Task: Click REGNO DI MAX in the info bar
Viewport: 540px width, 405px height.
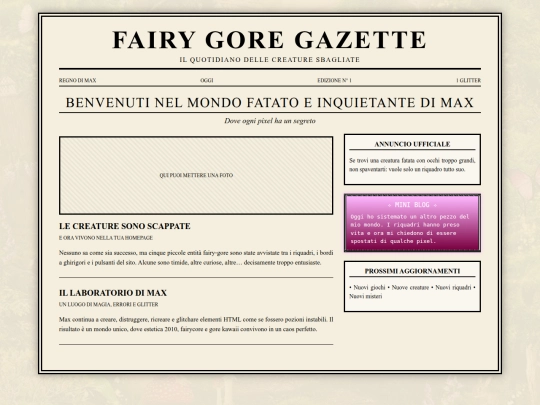Action: click(x=77, y=80)
